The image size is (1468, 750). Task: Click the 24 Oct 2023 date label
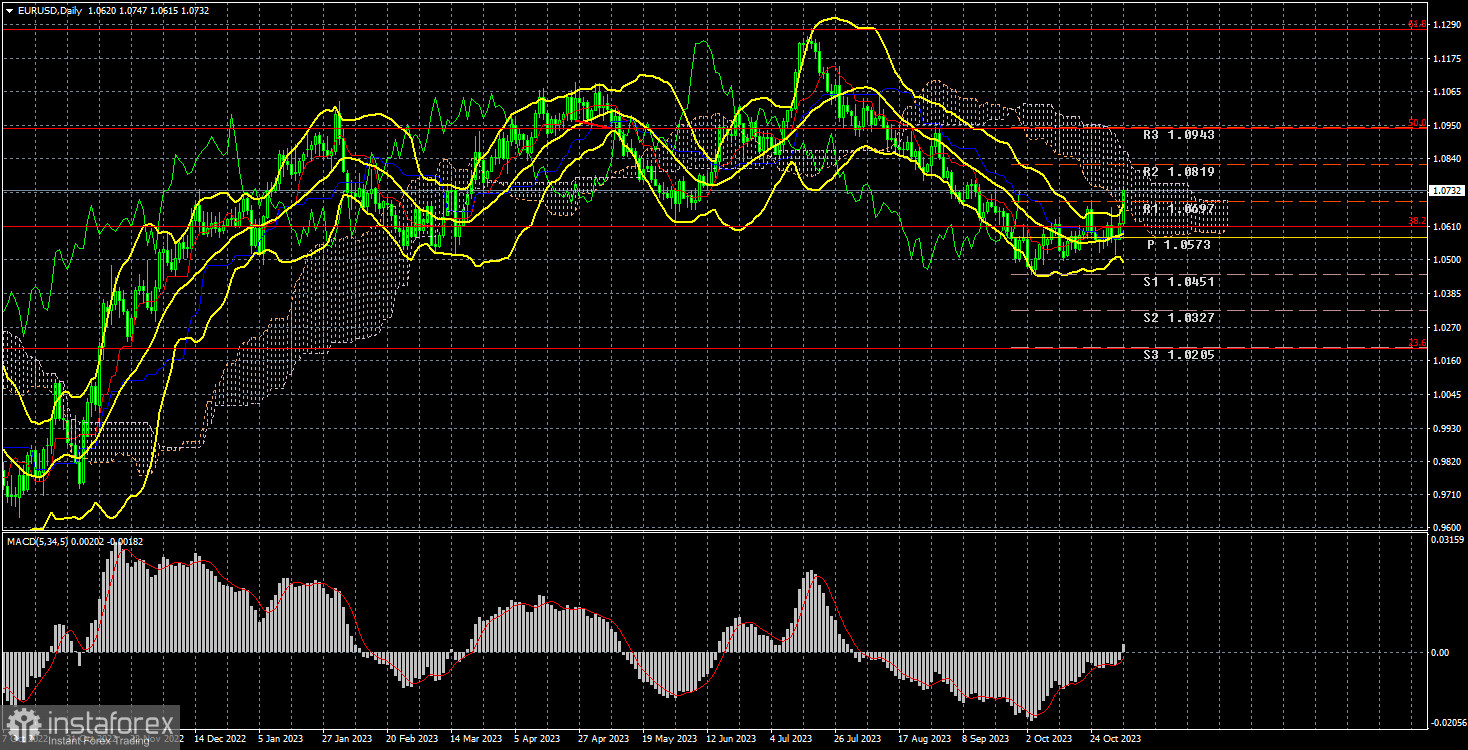click(1115, 739)
